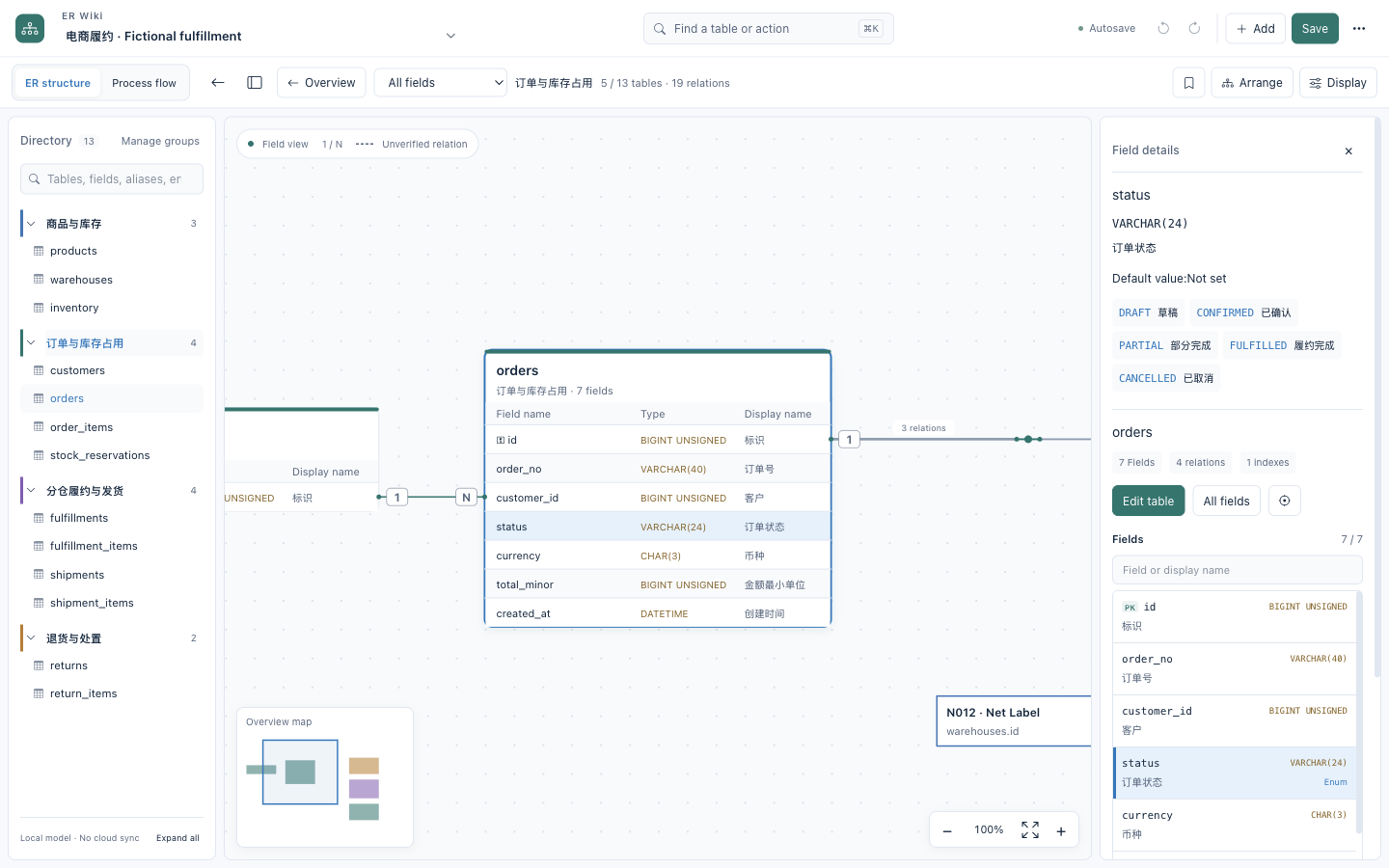Save the diagram
The image size is (1389, 868).
pyautogui.click(x=1315, y=29)
